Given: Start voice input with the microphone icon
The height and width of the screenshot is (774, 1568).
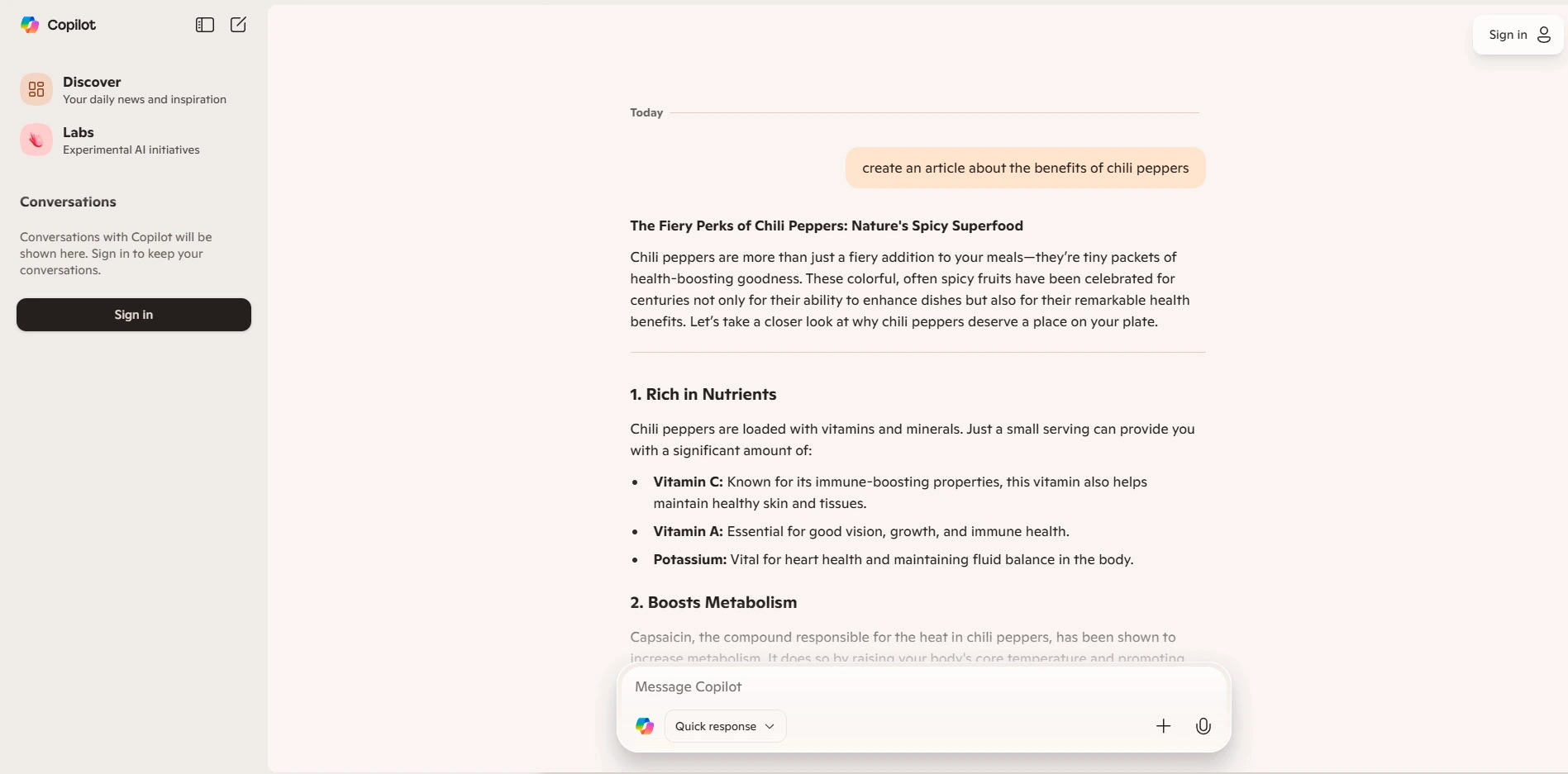Looking at the screenshot, I should (x=1203, y=726).
